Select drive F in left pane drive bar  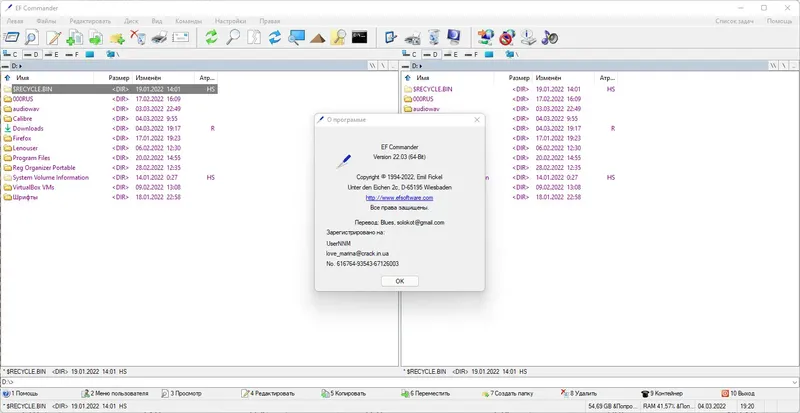[72, 54]
